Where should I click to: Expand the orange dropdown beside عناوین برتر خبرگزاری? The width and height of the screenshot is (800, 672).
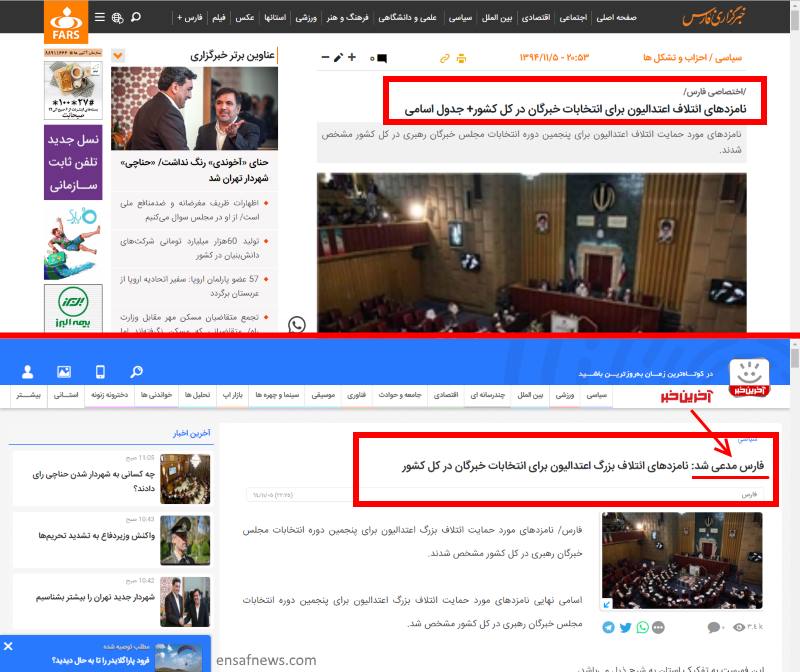click(x=118, y=55)
